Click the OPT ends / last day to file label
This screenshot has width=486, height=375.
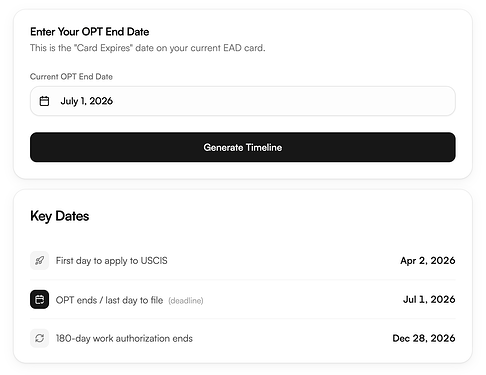pos(109,300)
